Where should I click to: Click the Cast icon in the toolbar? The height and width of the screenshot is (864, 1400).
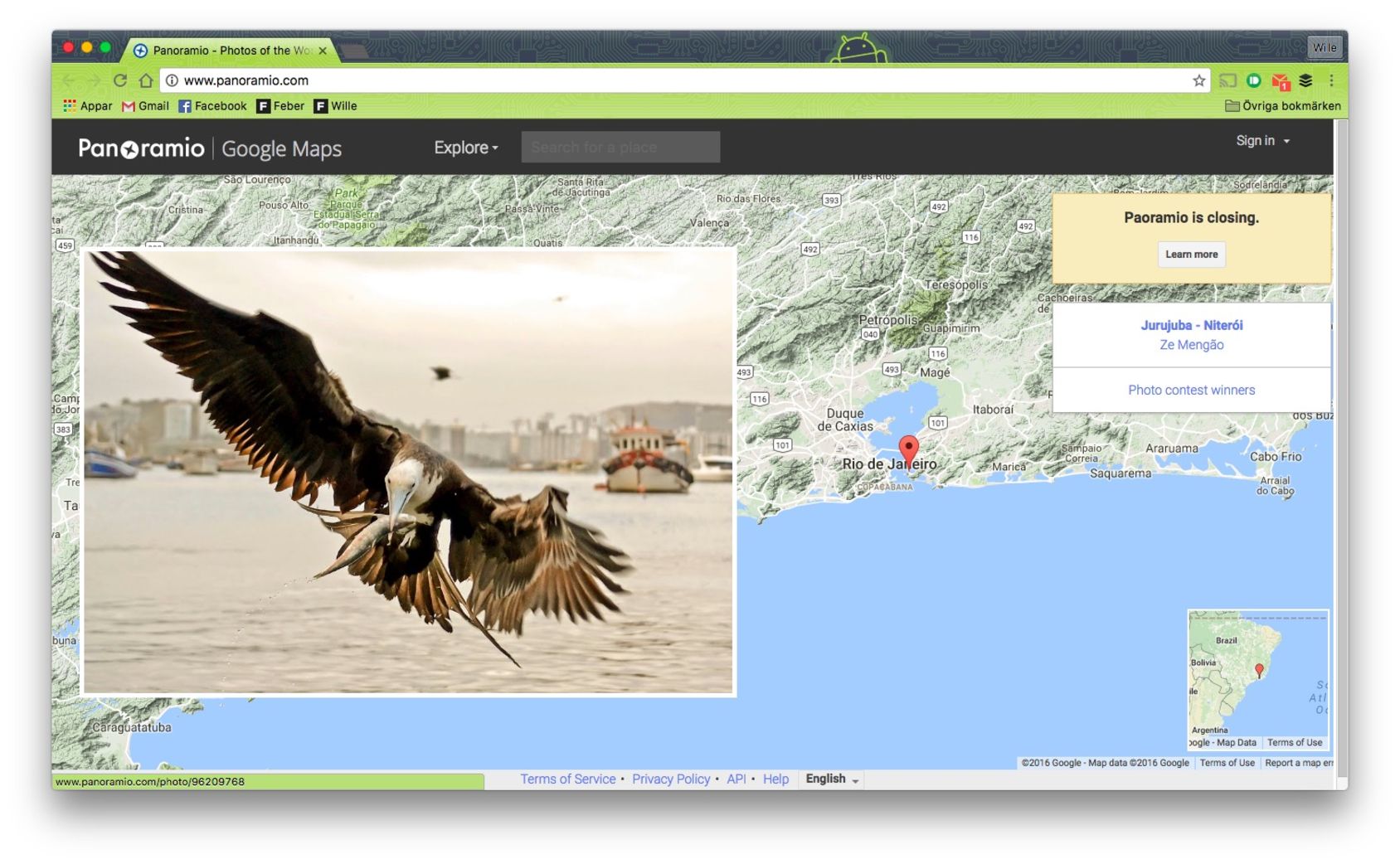point(1228,80)
